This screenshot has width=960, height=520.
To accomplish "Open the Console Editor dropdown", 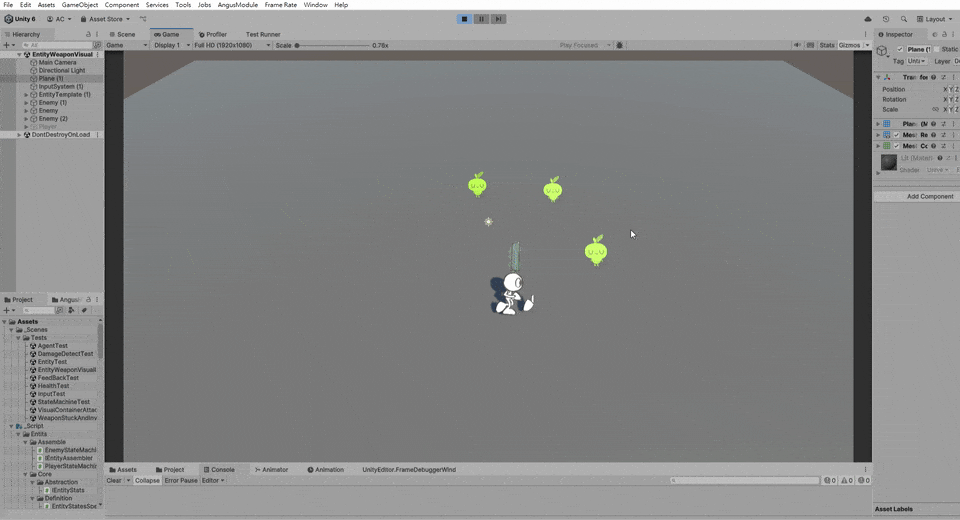I will coord(213,481).
